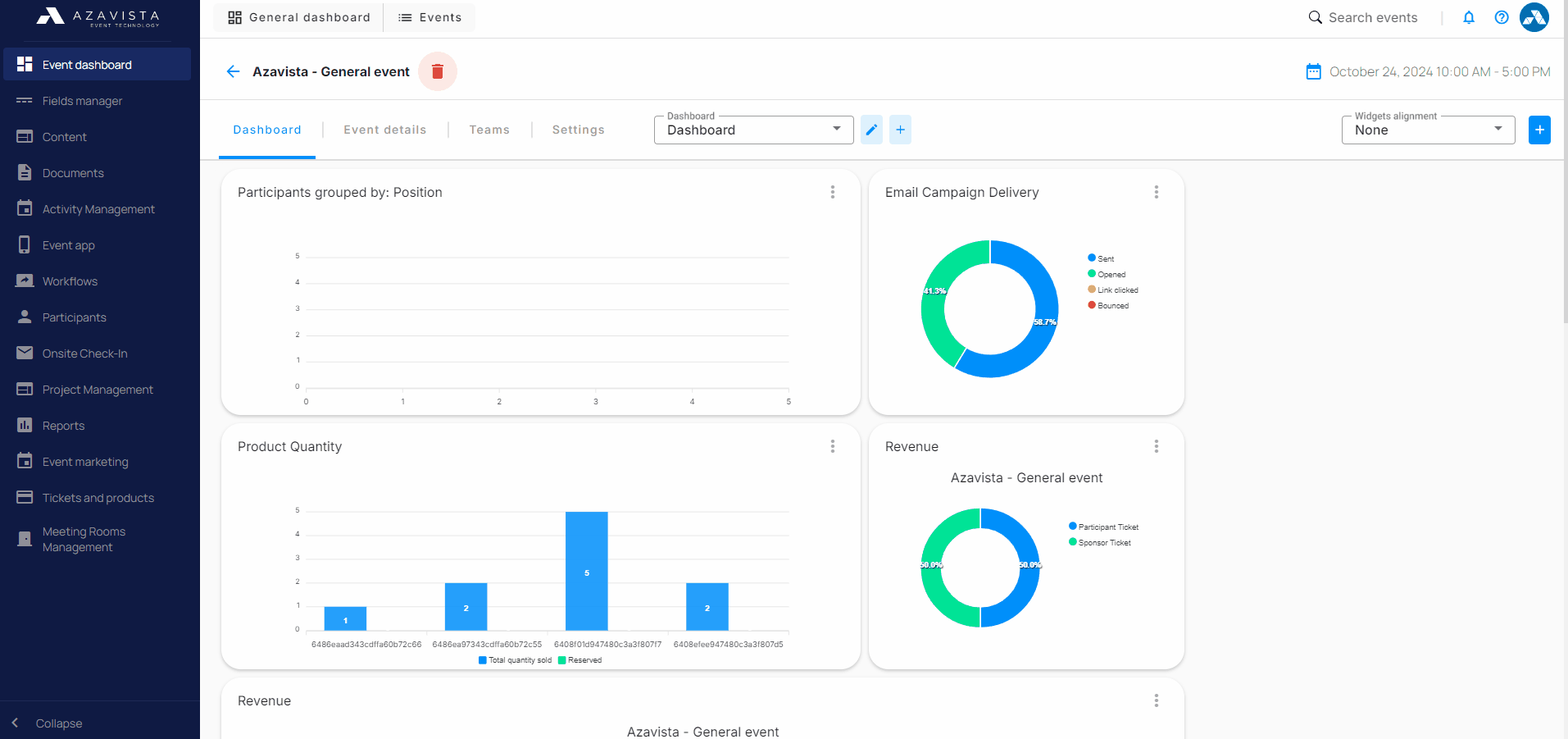Open Event dashboard in the sidebar

coord(97,64)
